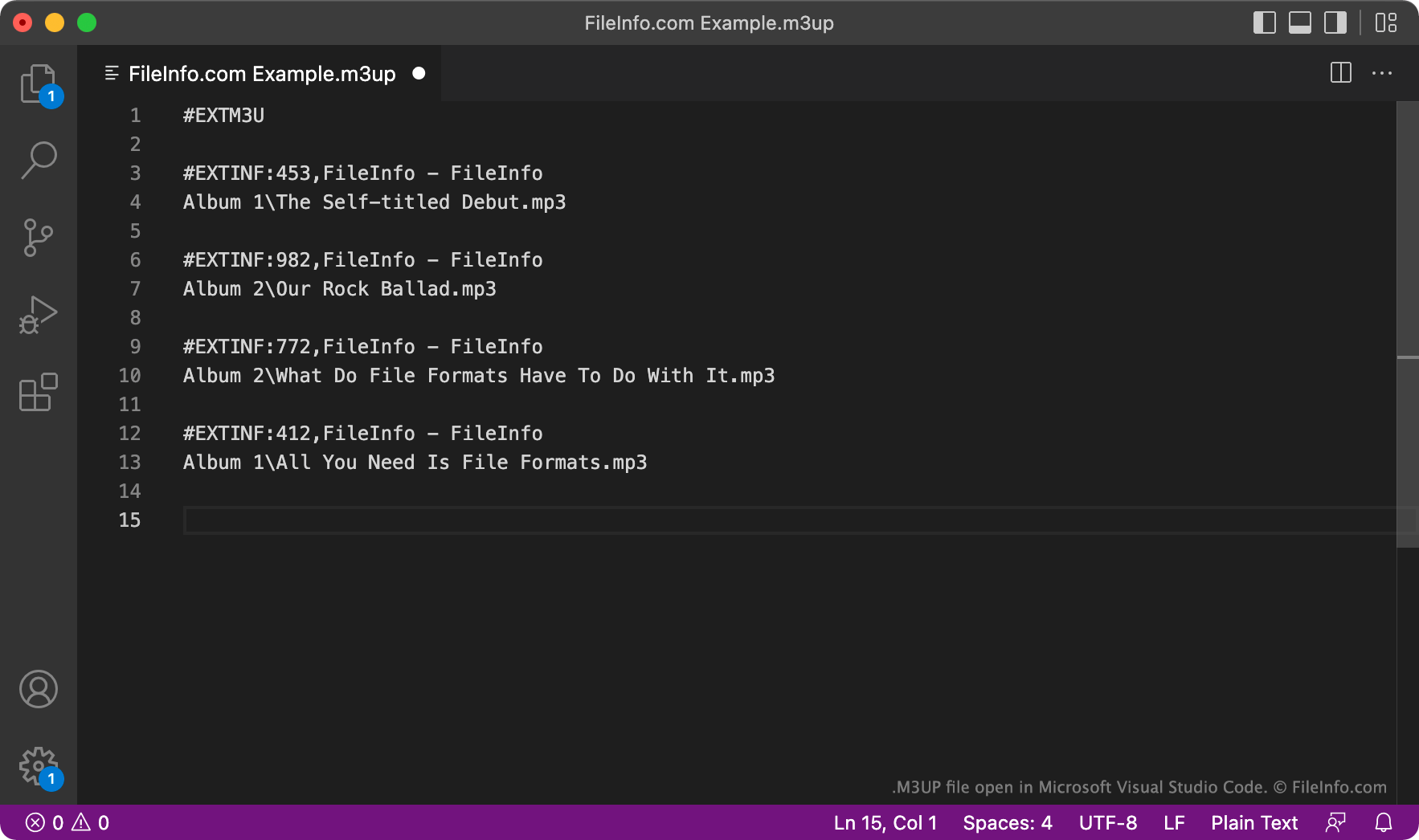Image resolution: width=1419 pixels, height=840 pixels.
Task: Click the UTF-8 encoding status item
Action: [x=1107, y=822]
